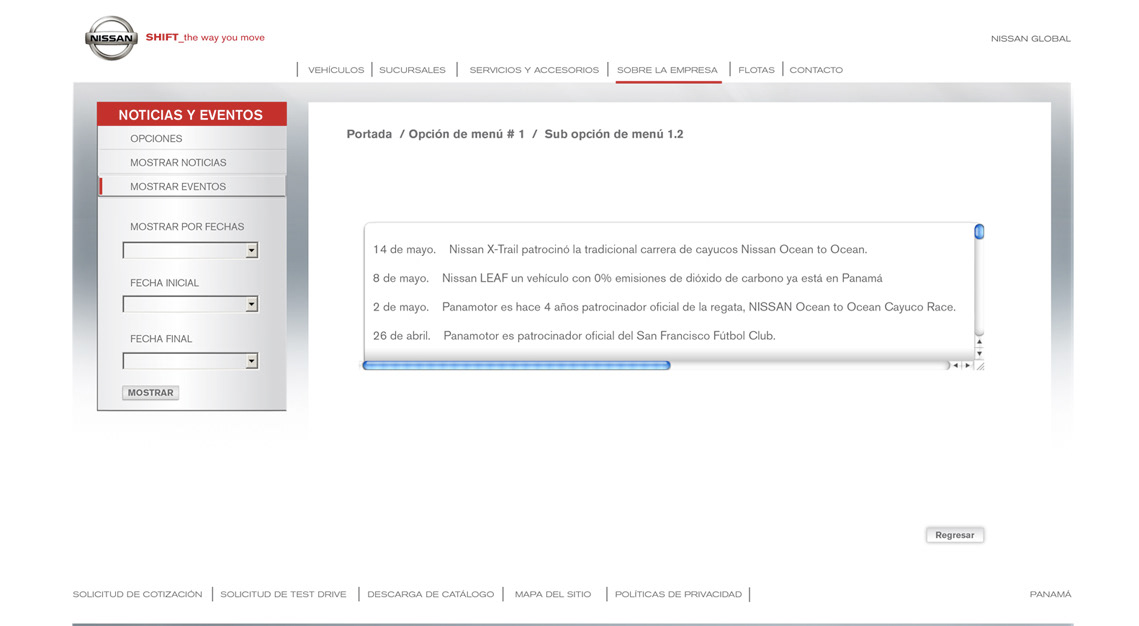
Task: Open the Fecha Inicial dropdown
Action: click(x=190, y=304)
